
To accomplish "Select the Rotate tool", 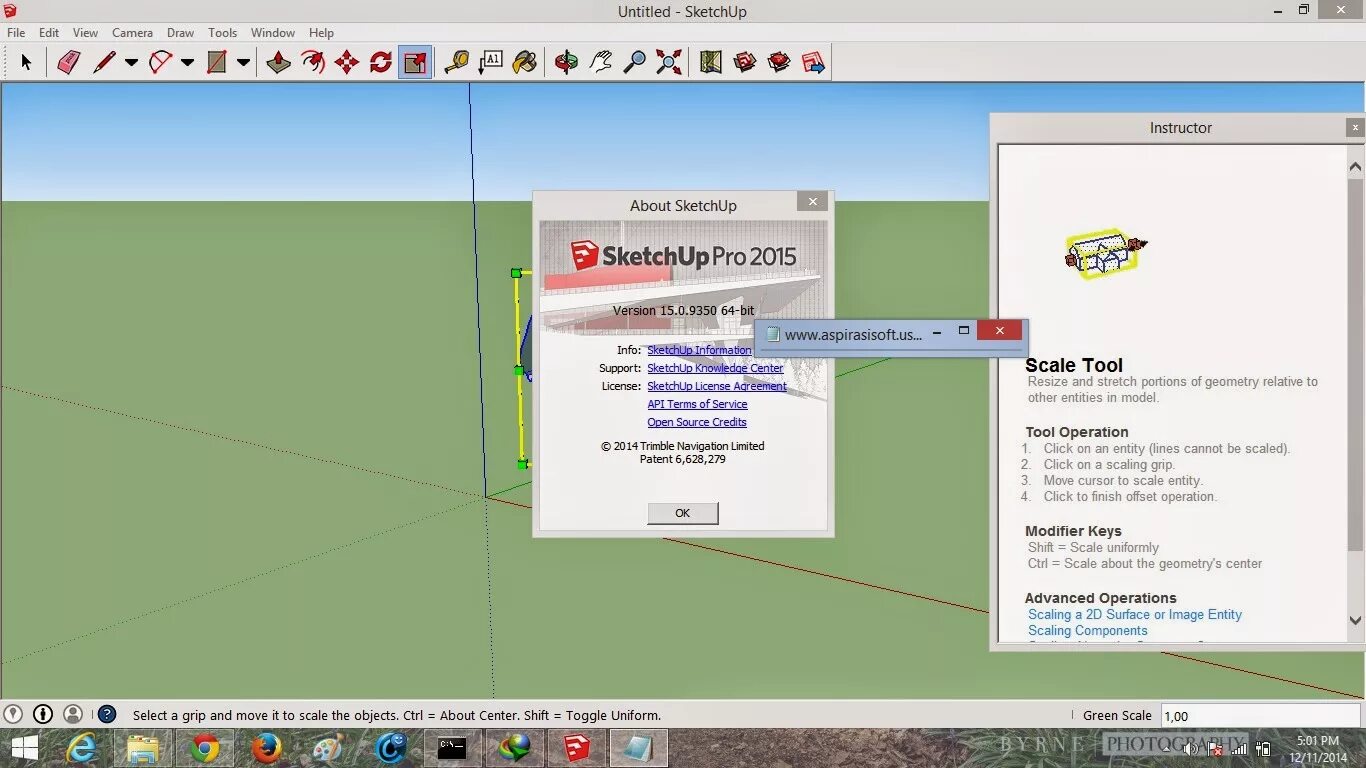I will tap(381, 62).
